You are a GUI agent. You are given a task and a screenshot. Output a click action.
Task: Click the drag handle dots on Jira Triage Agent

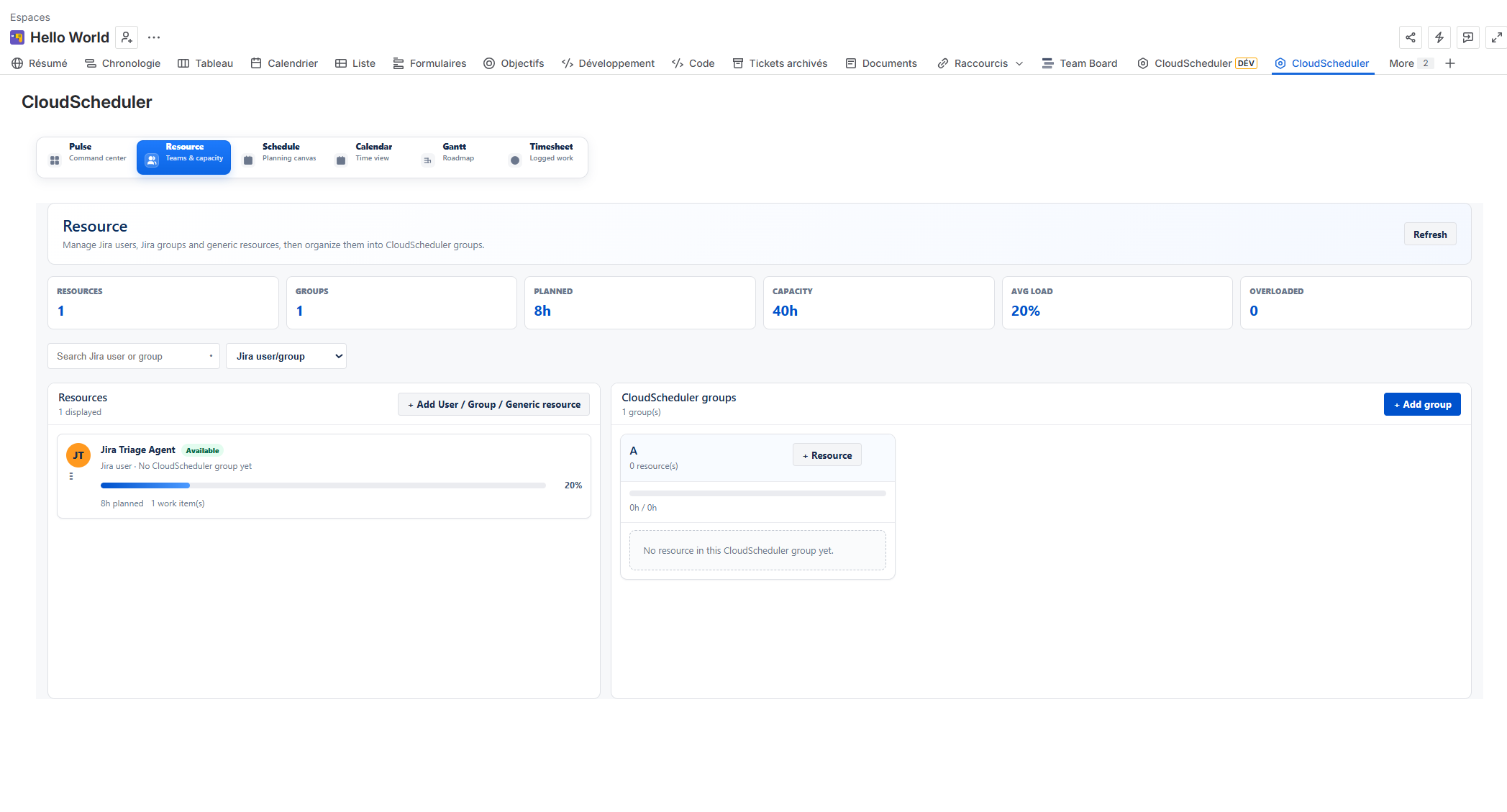click(71, 476)
